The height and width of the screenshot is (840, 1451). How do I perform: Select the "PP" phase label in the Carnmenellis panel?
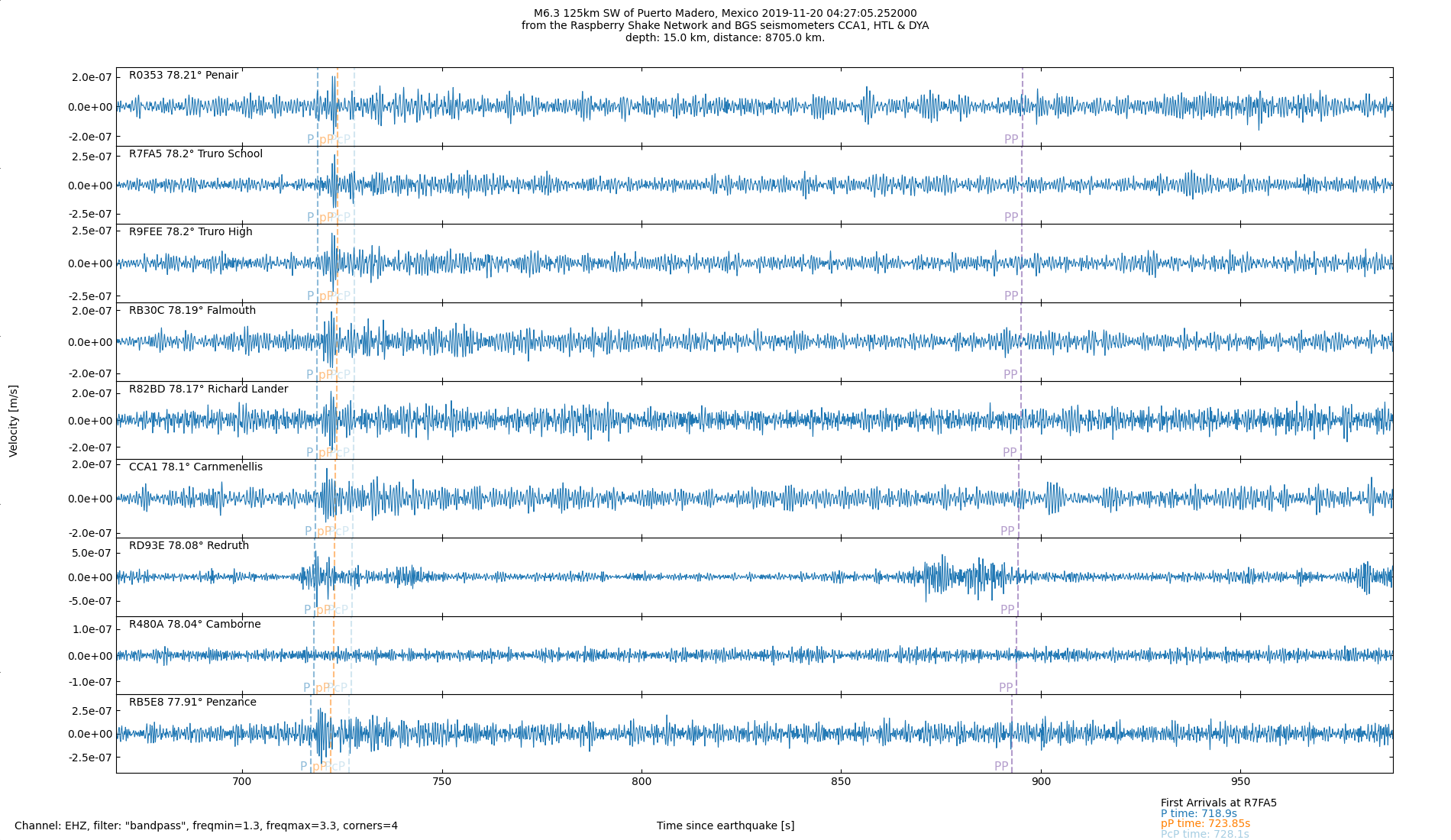[1007, 531]
